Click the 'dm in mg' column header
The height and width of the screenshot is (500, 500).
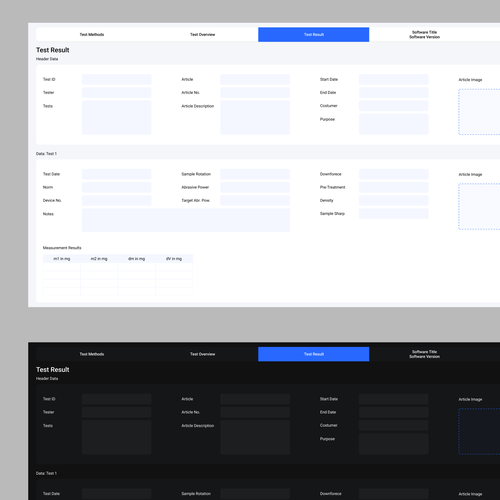click(137, 259)
